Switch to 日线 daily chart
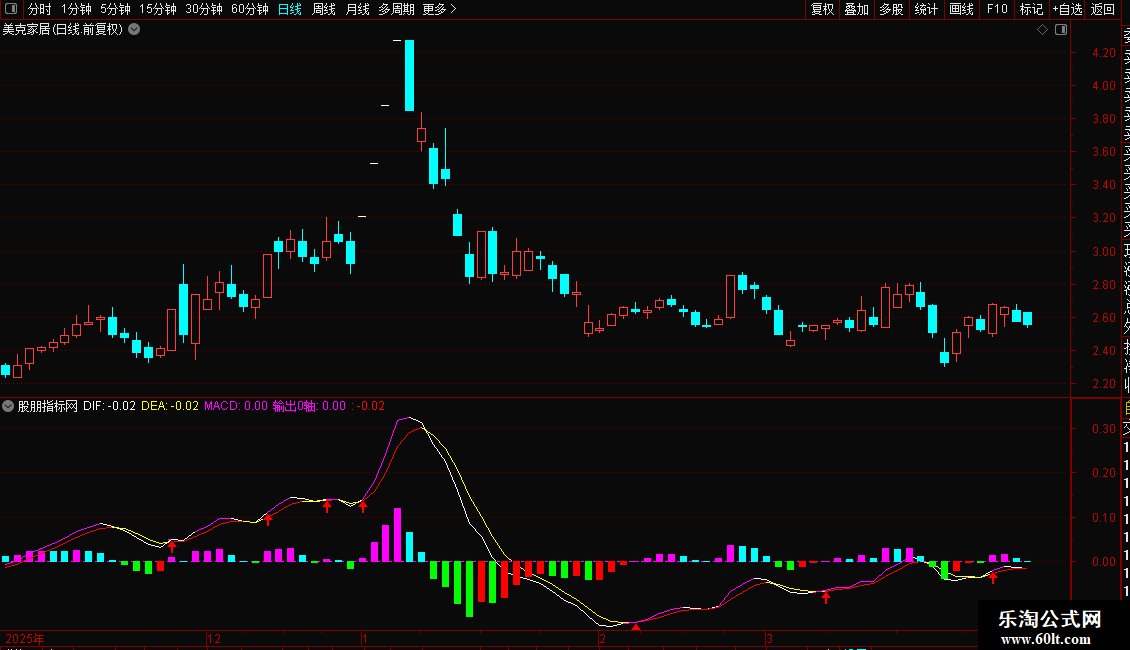Viewport: 1130px width, 650px height. (x=290, y=9)
